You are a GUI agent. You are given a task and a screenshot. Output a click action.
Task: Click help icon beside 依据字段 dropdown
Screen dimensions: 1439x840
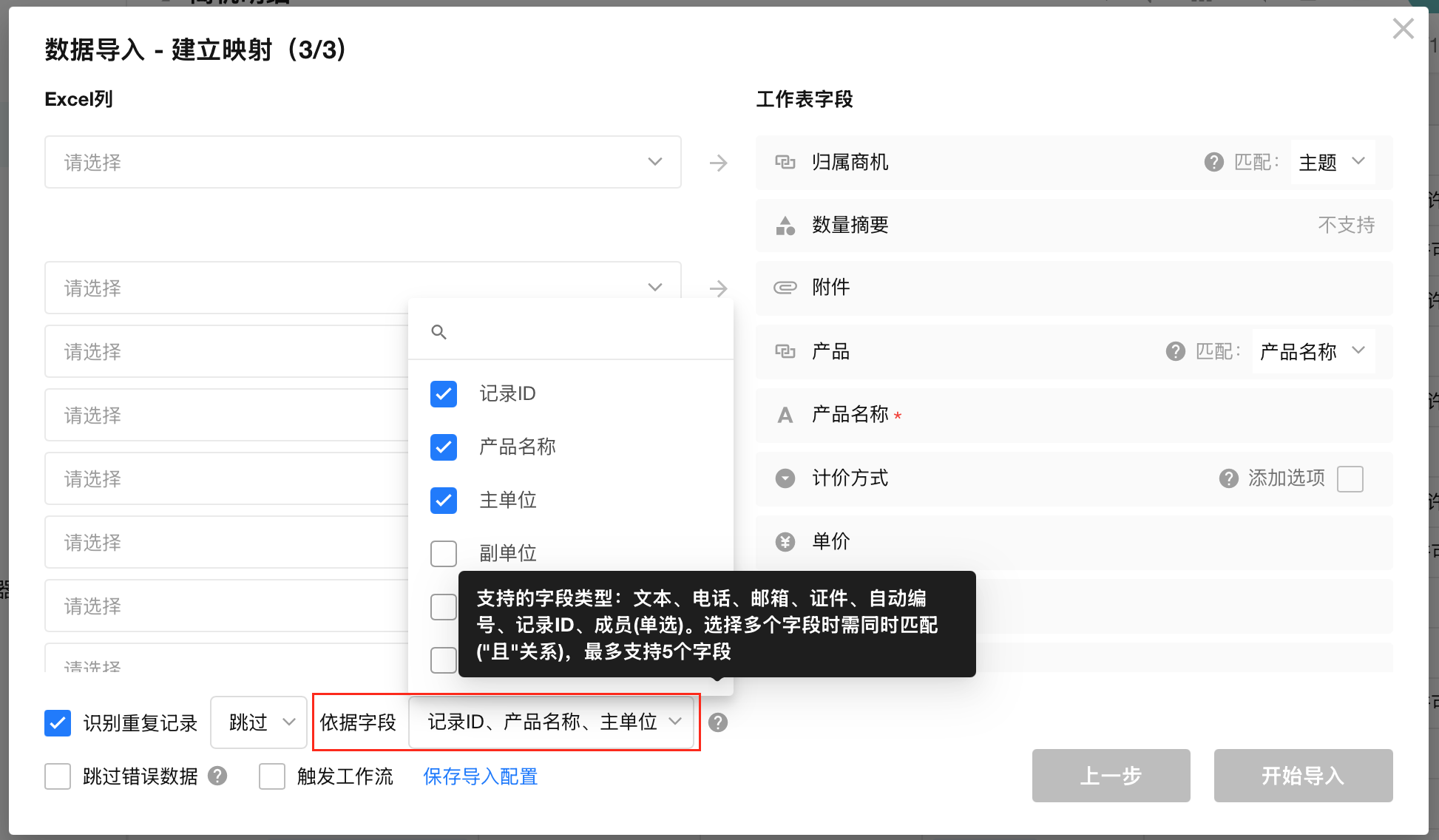tap(717, 722)
